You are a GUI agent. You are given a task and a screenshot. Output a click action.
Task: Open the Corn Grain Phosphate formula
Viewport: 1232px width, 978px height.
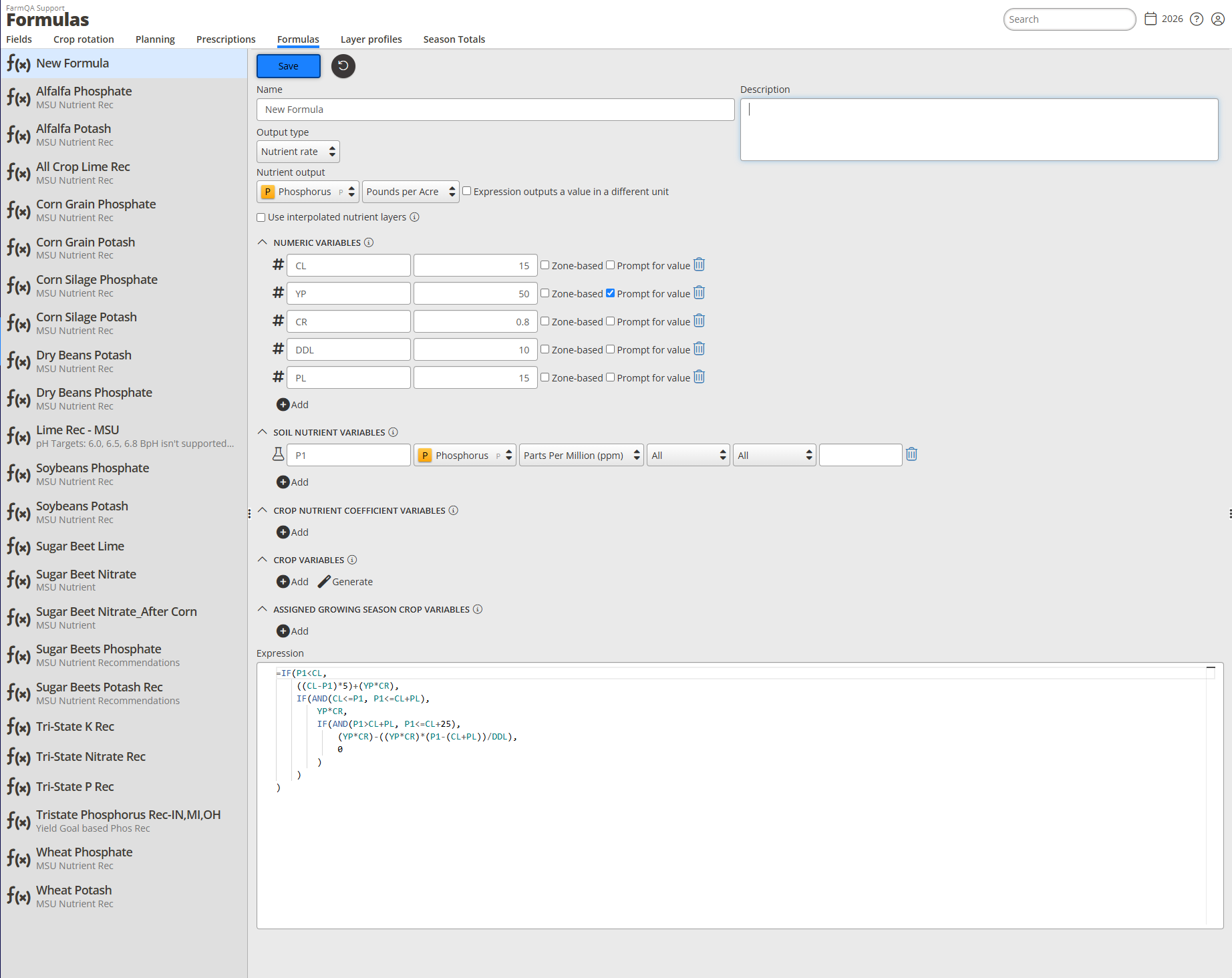[x=124, y=210]
